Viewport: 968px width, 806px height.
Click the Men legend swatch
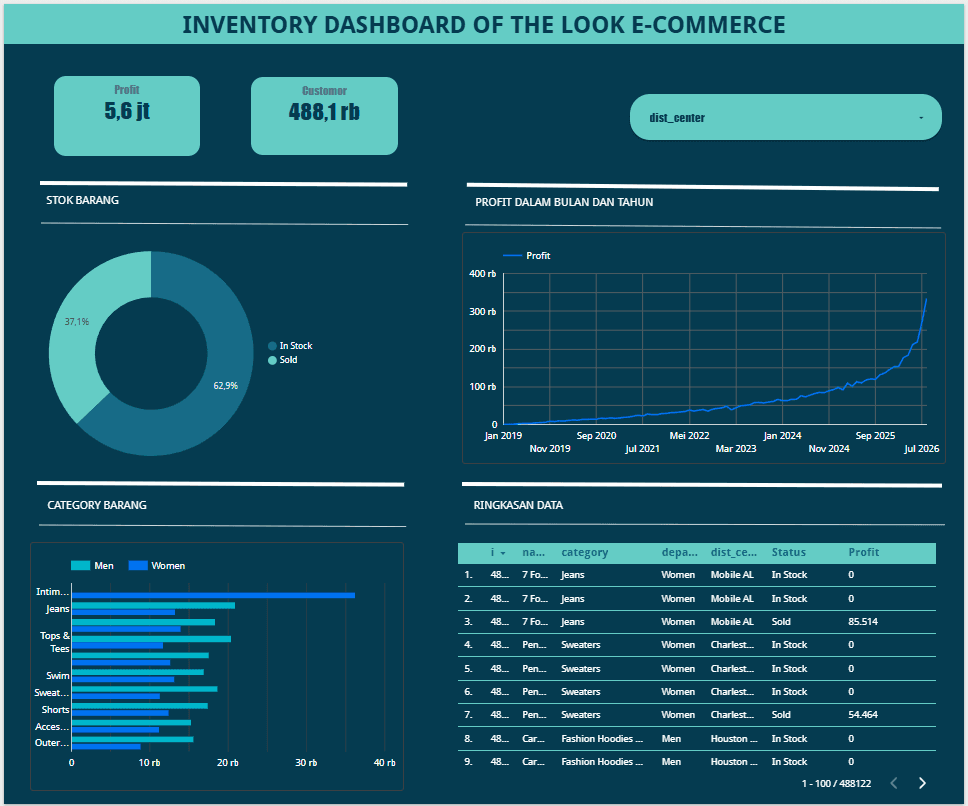(80, 565)
